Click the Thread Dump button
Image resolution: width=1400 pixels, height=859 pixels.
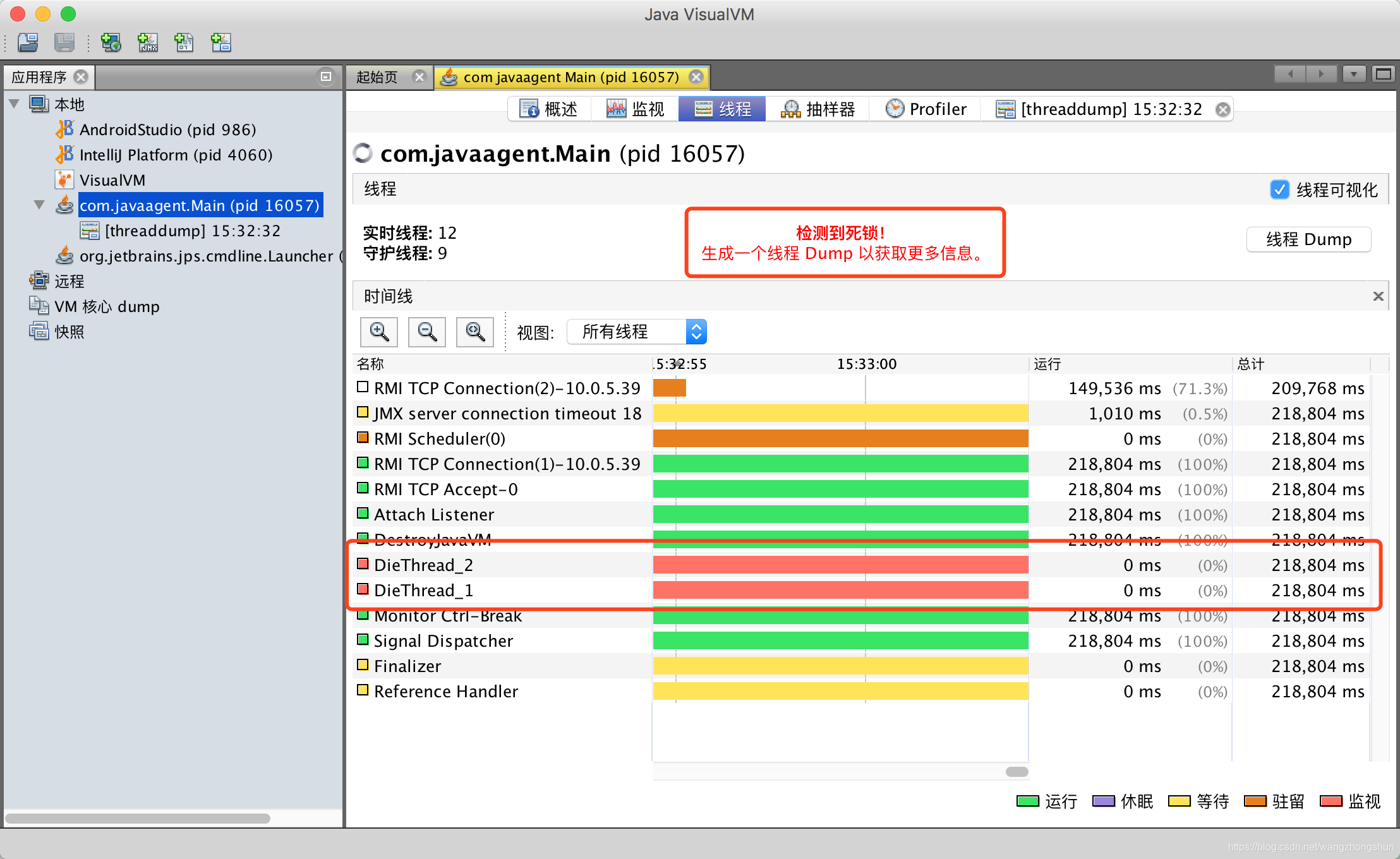[x=1308, y=239]
